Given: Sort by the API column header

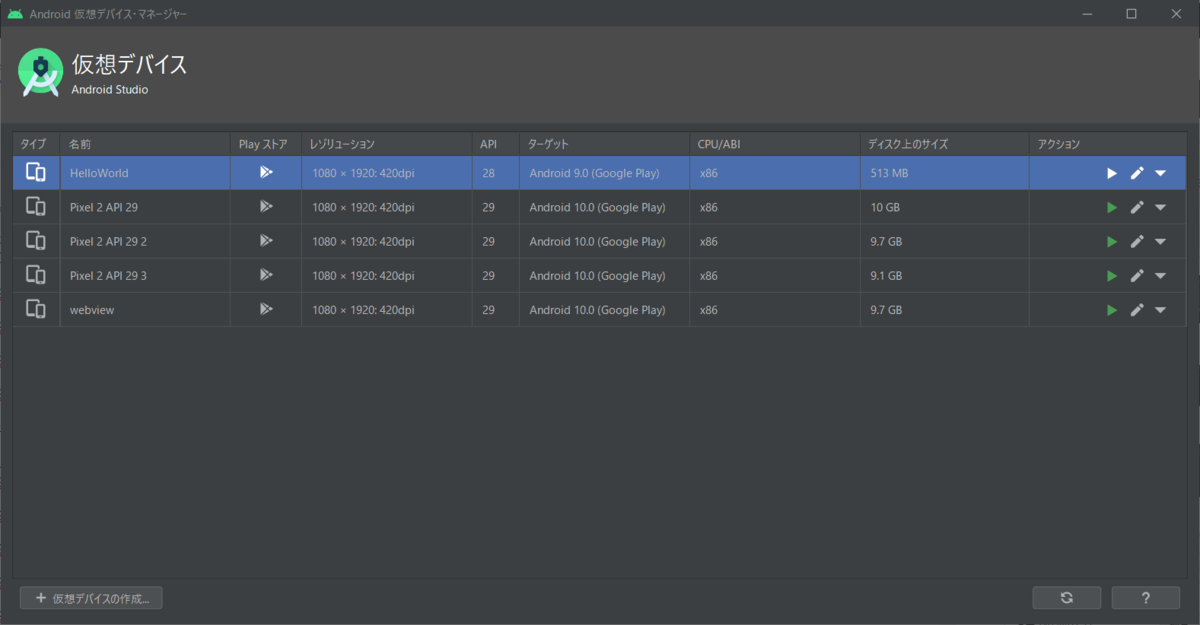Looking at the screenshot, I should click(x=496, y=144).
